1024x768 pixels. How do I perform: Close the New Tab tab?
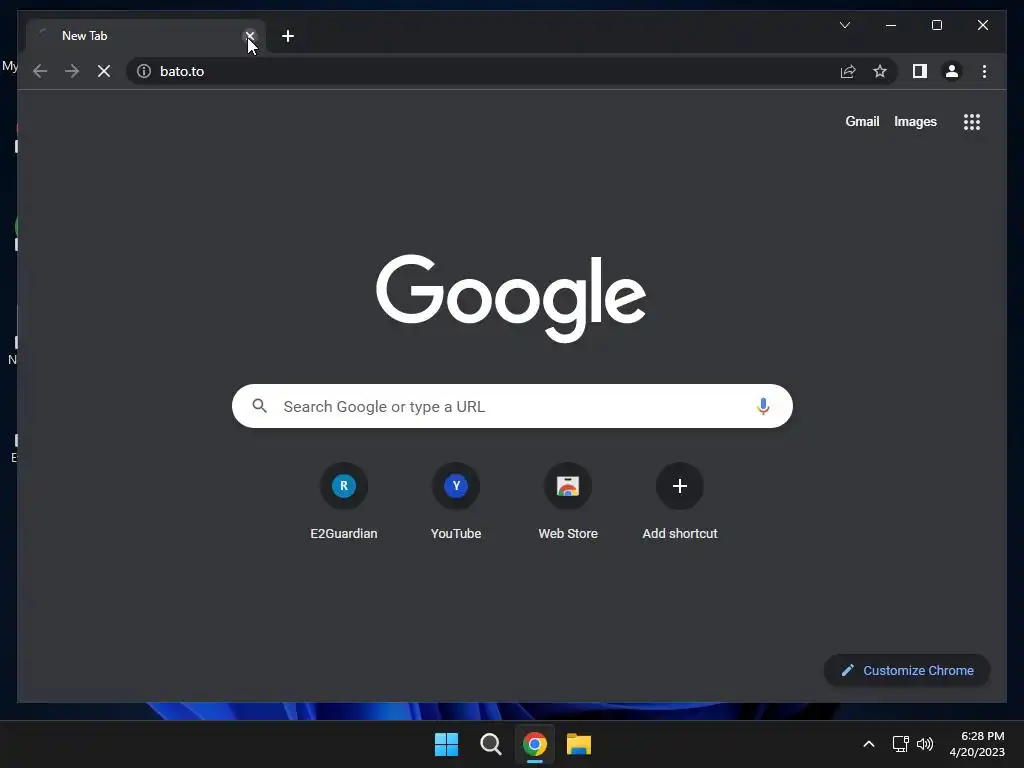pyautogui.click(x=249, y=36)
